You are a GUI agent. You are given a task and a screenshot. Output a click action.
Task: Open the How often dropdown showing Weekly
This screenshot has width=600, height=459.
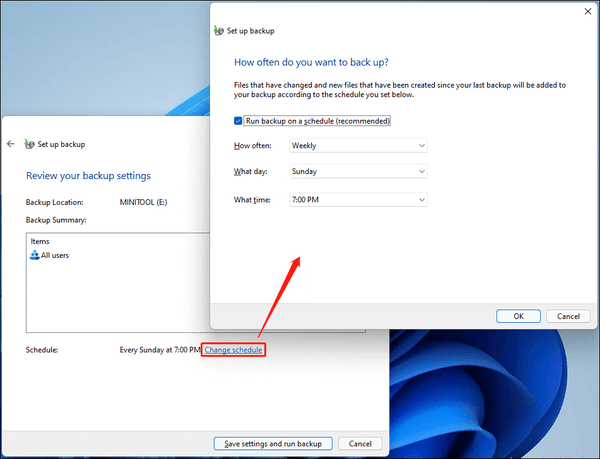[358, 146]
